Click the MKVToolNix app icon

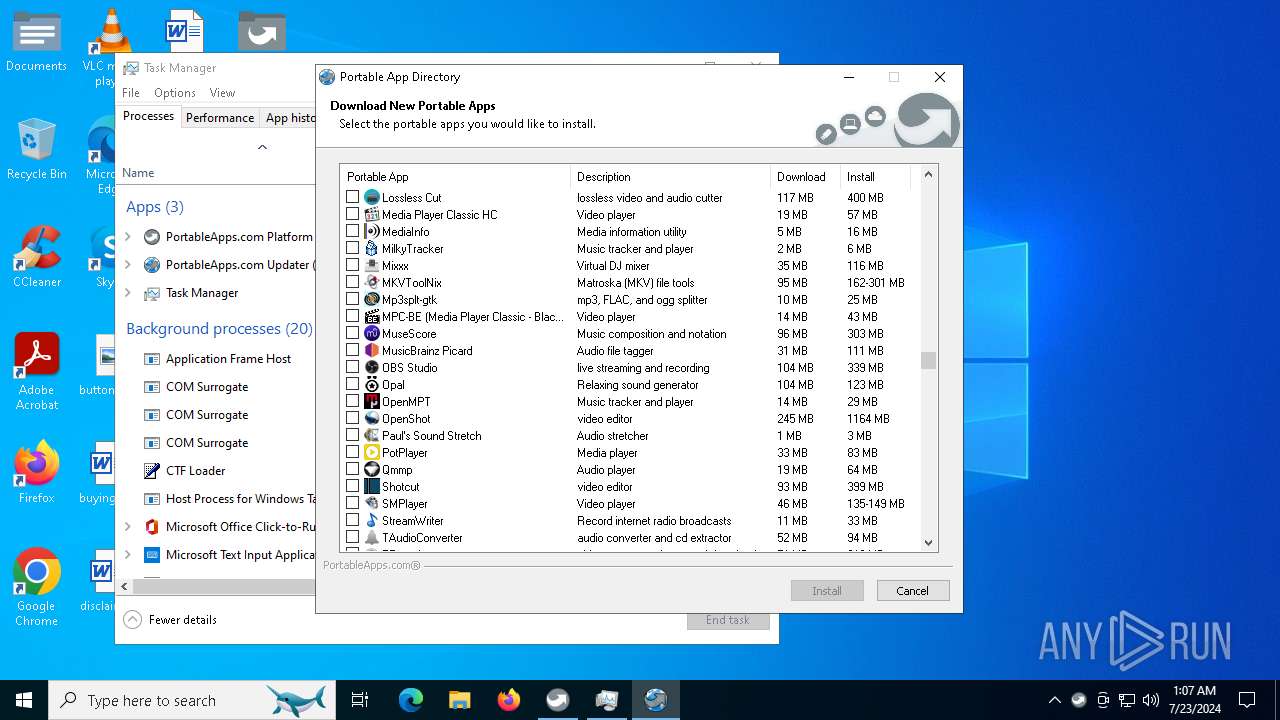coord(372,282)
